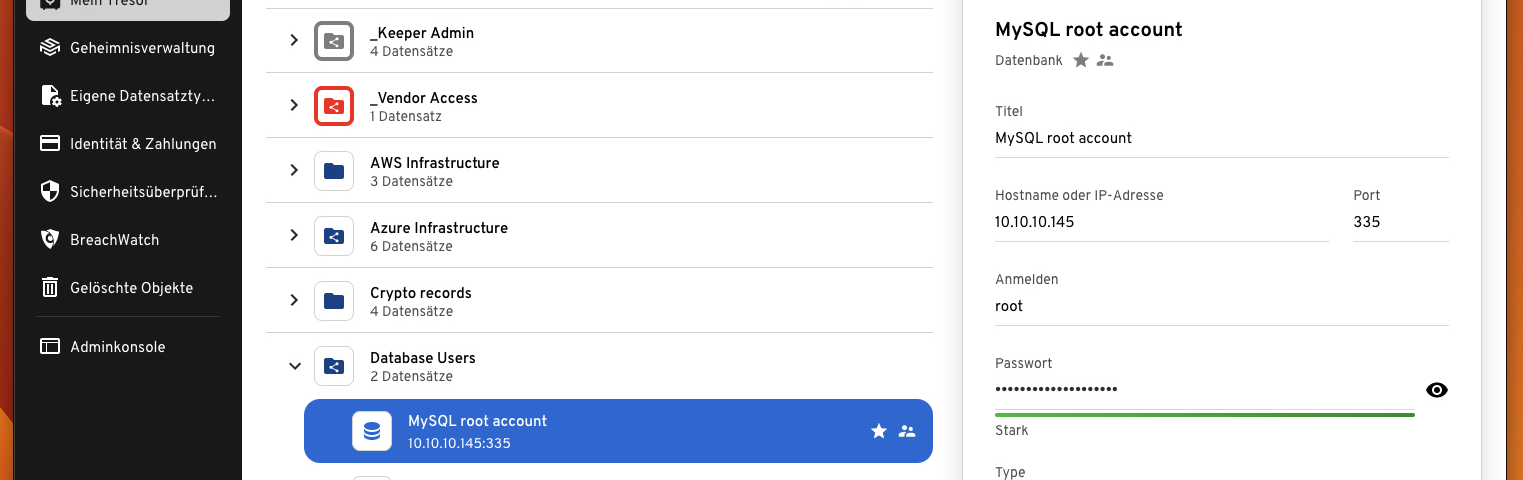The height and width of the screenshot is (480, 1523).
Task: Click the Azure Infrastructure shared folder icon
Action: pos(334,236)
